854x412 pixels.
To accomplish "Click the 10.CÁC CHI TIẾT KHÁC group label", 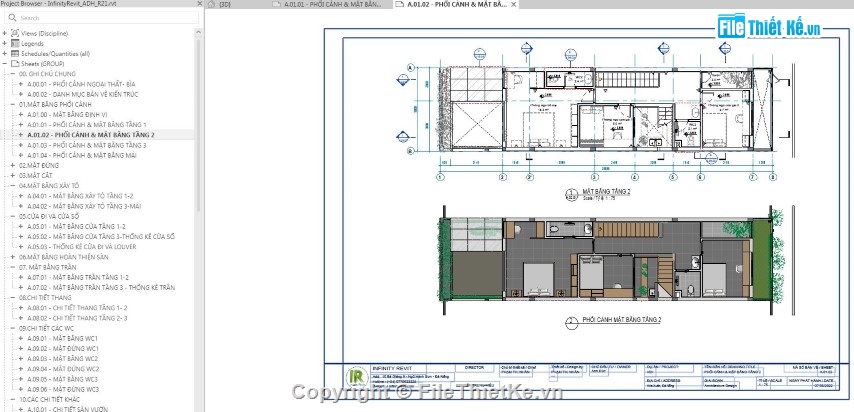I will (x=50, y=399).
